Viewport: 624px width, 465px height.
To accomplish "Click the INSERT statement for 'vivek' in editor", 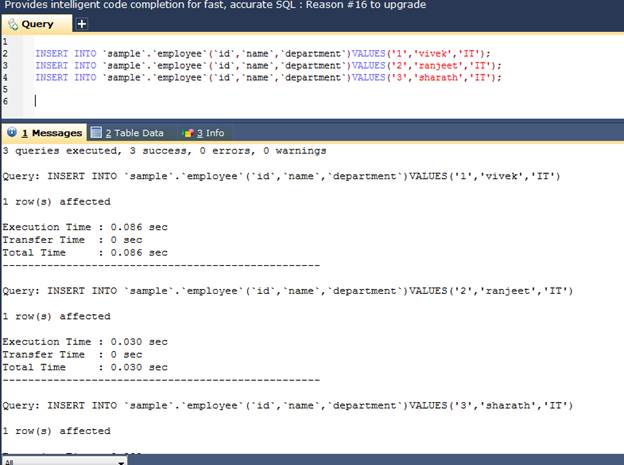I will click(x=263, y=54).
